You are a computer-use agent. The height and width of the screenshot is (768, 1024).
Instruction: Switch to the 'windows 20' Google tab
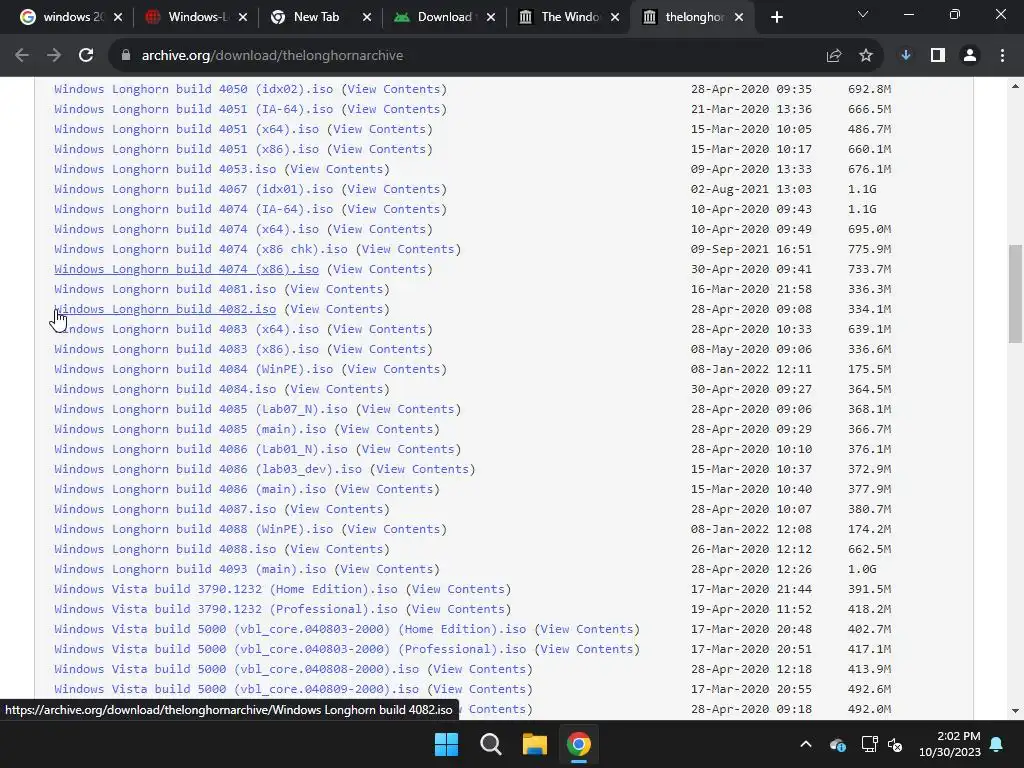(62, 18)
